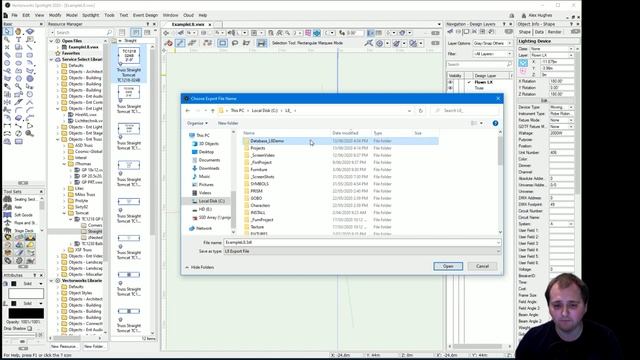Viewport: 640px width, 360px height.
Task: Open the Save as type dropdown
Action: tap(362, 251)
